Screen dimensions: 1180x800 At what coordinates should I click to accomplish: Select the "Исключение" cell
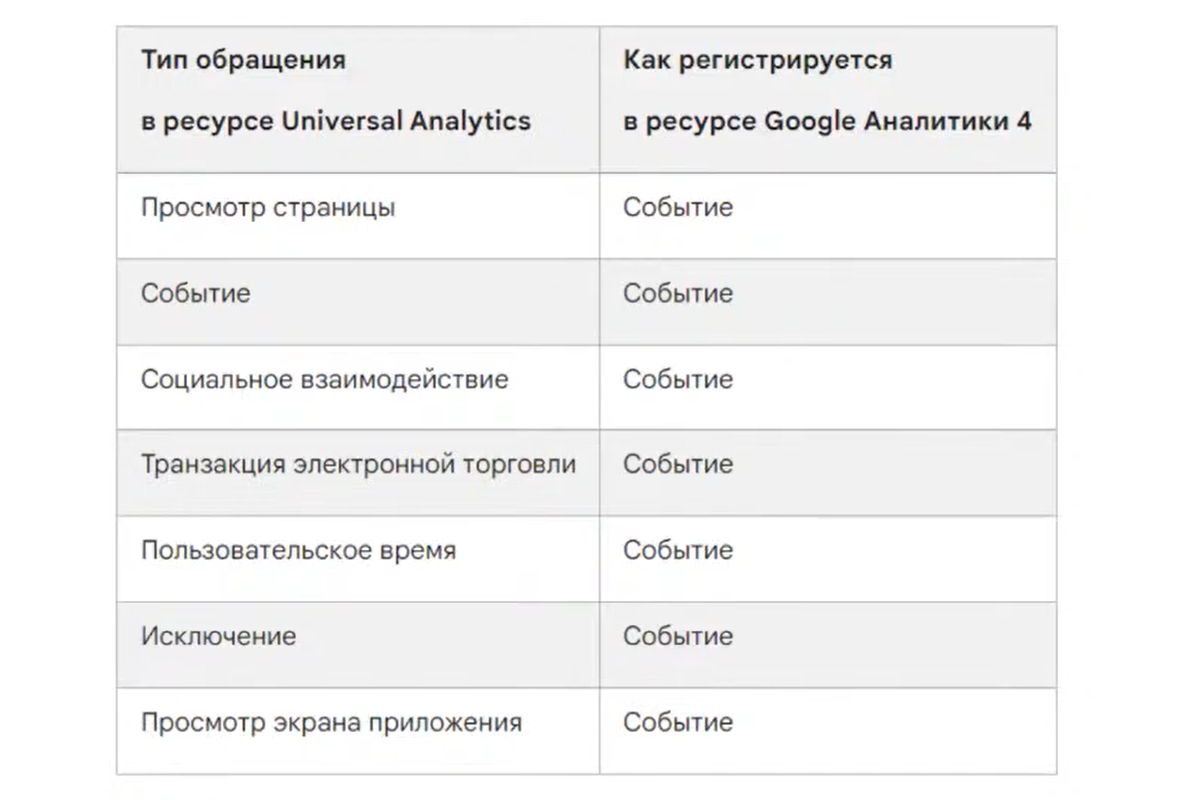(x=218, y=637)
